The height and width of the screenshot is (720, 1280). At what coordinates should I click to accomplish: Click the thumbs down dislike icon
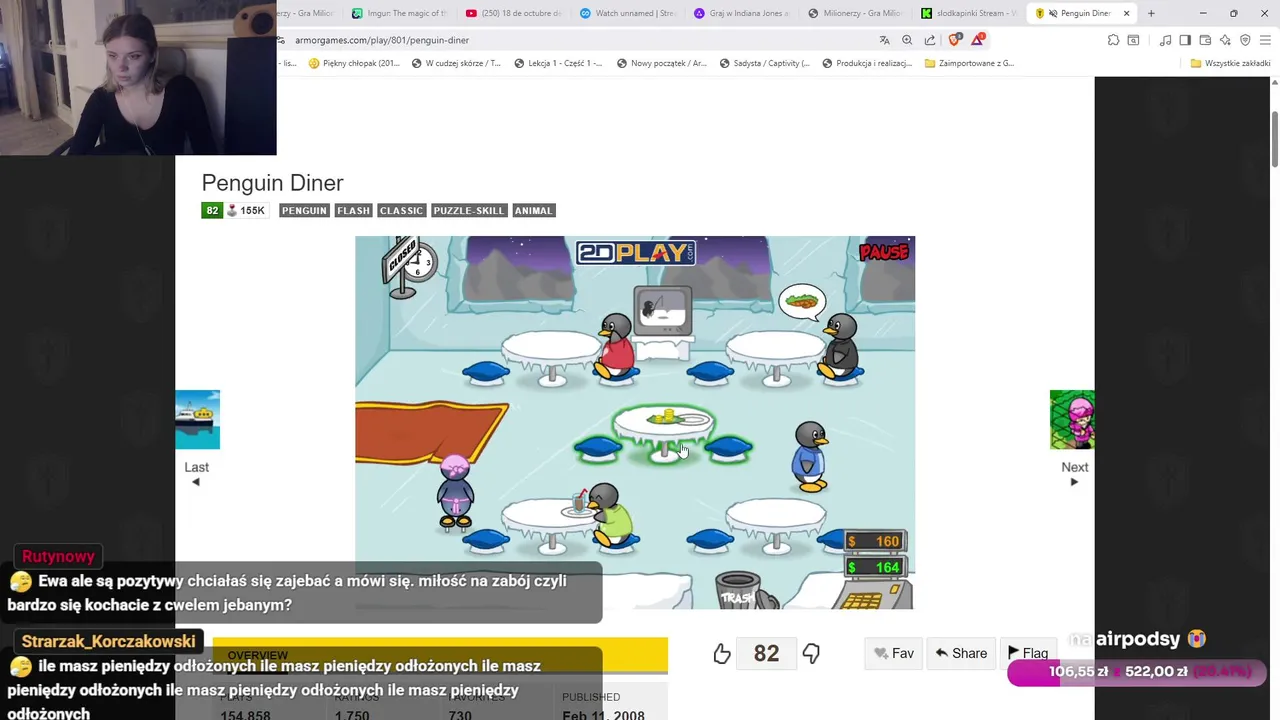coord(811,654)
